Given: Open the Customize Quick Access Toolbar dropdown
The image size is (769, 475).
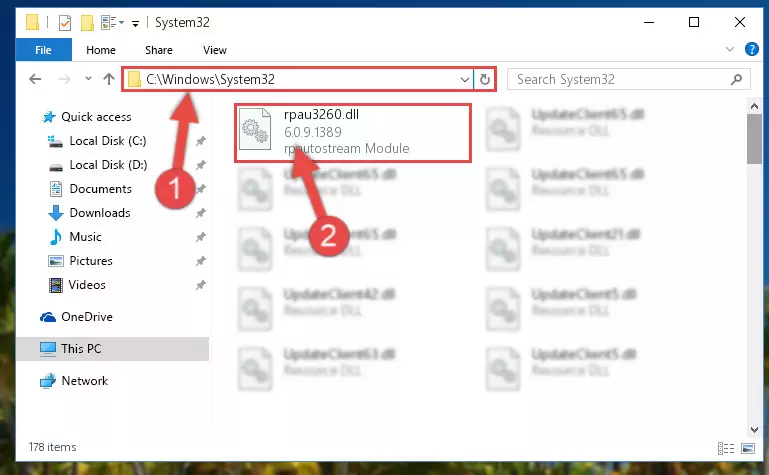Looking at the screenshot, I should pyautogui.click(x=135, y=23).
